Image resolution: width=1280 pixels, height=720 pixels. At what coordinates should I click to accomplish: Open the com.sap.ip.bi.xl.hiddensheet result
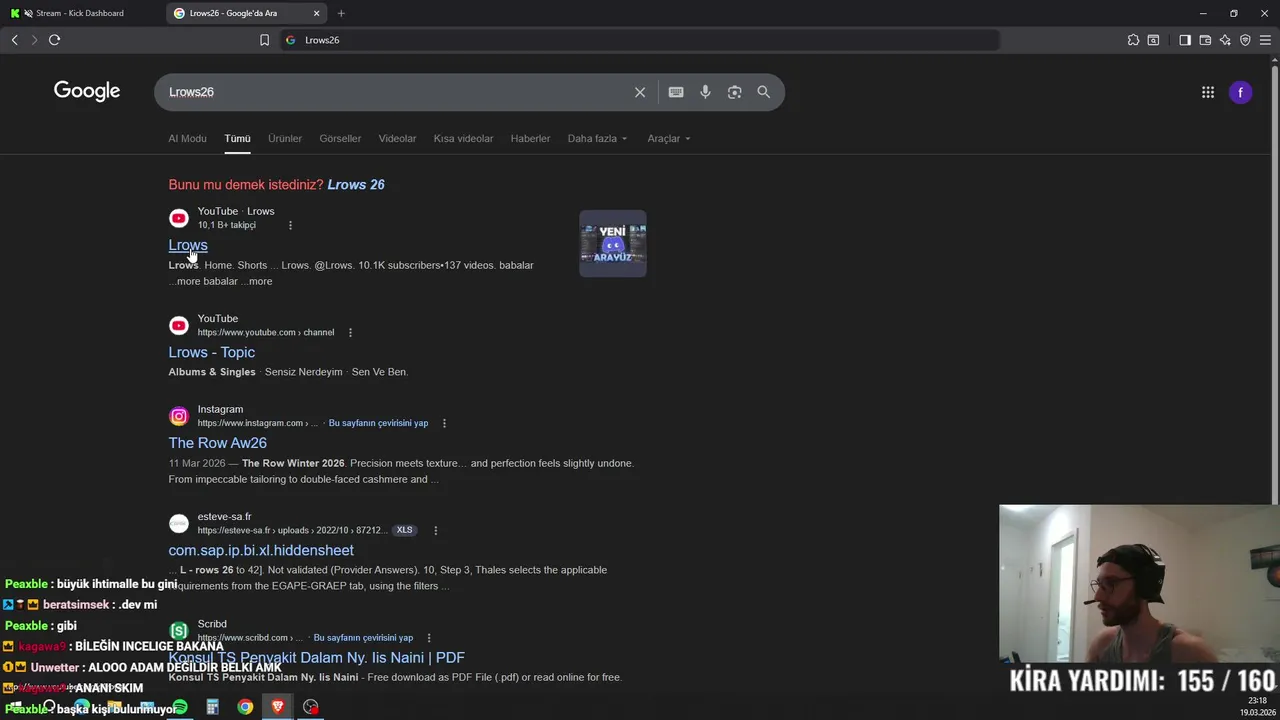coord(261,550)
